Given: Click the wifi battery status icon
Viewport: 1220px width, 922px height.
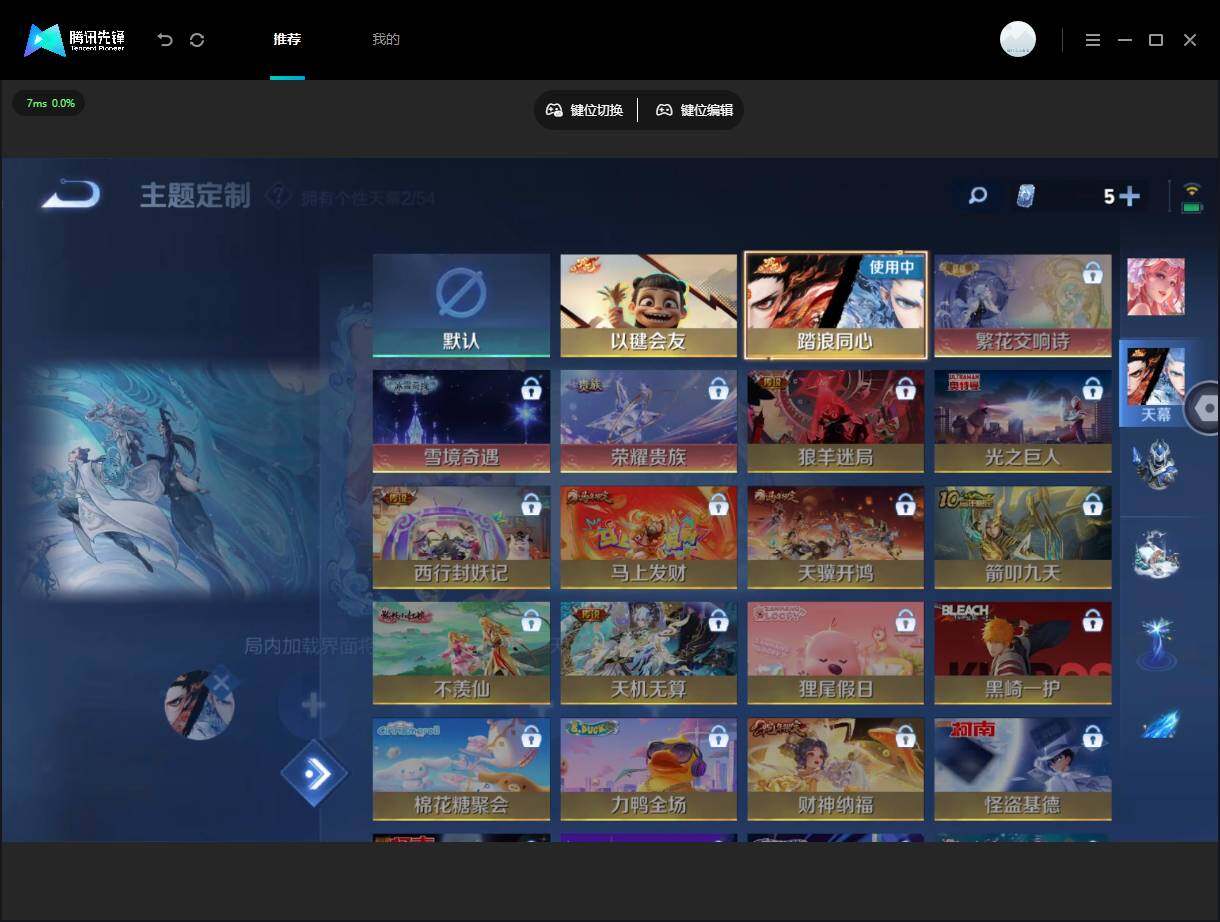Looking at the screenshot, I should 1191,196.
